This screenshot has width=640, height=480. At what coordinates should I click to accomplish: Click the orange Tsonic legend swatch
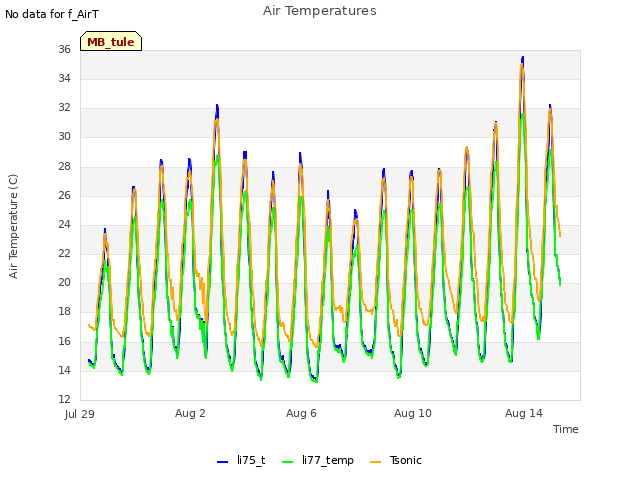pos(376,462)
